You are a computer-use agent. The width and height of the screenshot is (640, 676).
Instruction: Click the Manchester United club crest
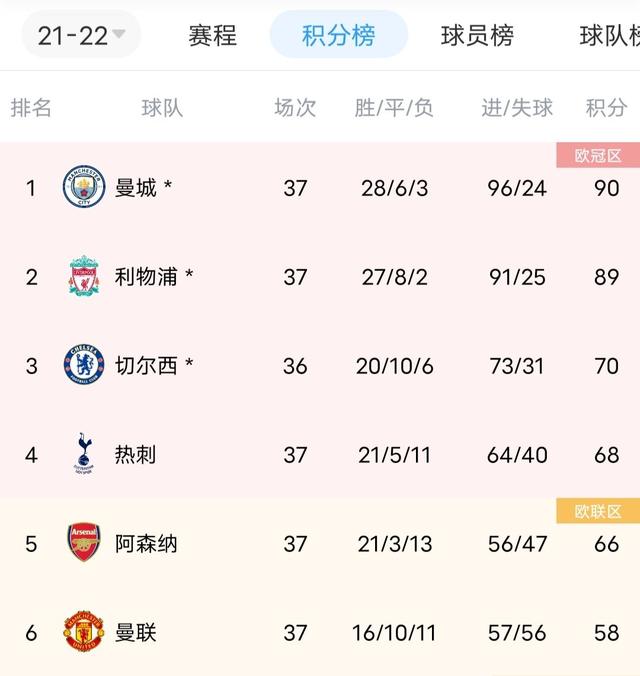click(84, 633)
